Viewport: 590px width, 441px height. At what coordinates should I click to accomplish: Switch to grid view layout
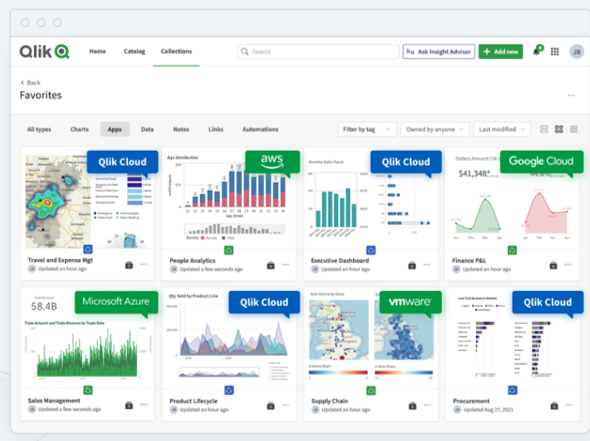pos(559,129)
